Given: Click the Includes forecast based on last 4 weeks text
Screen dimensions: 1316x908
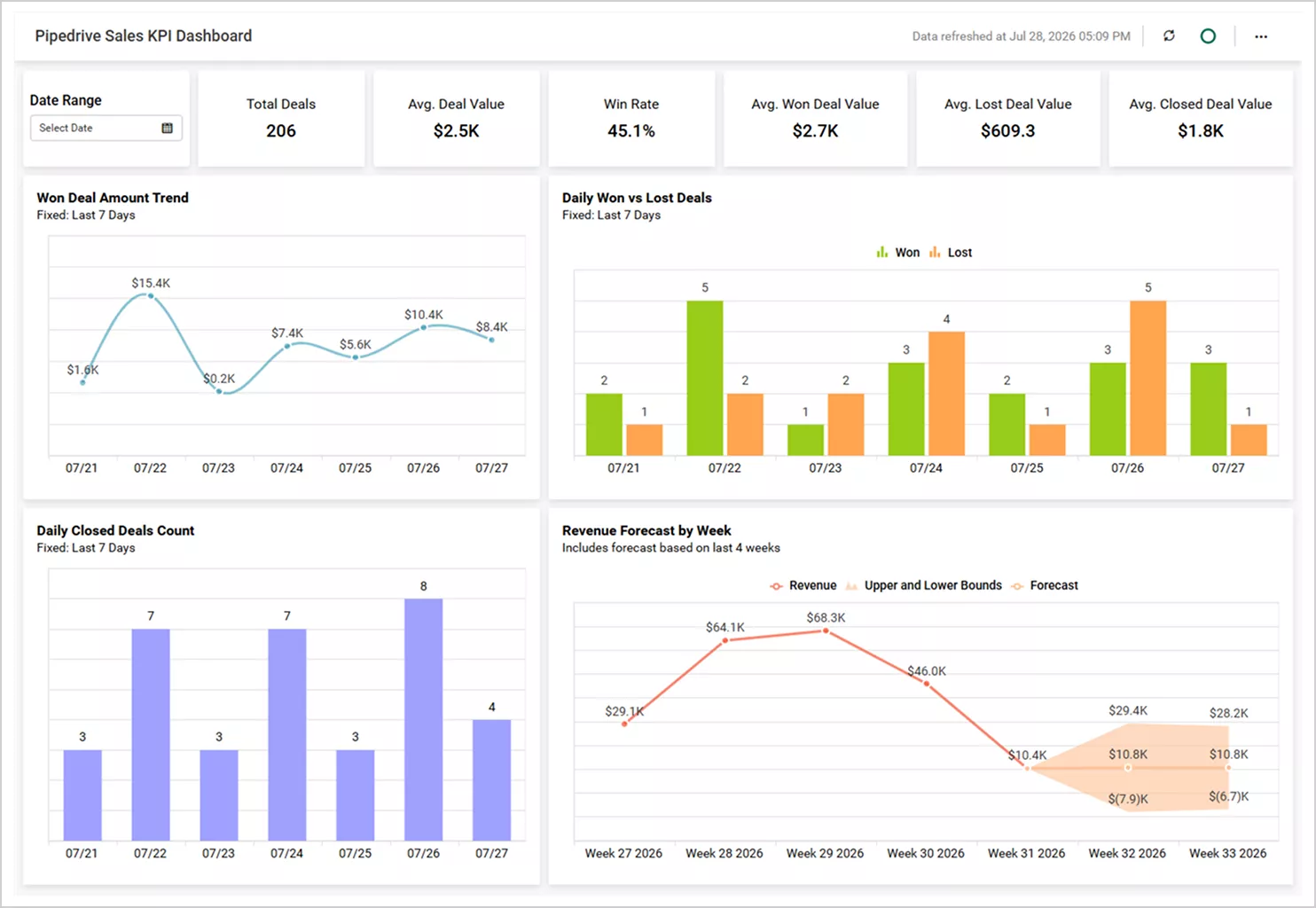Looking at the screenshot, I should (x=671, y=548).
